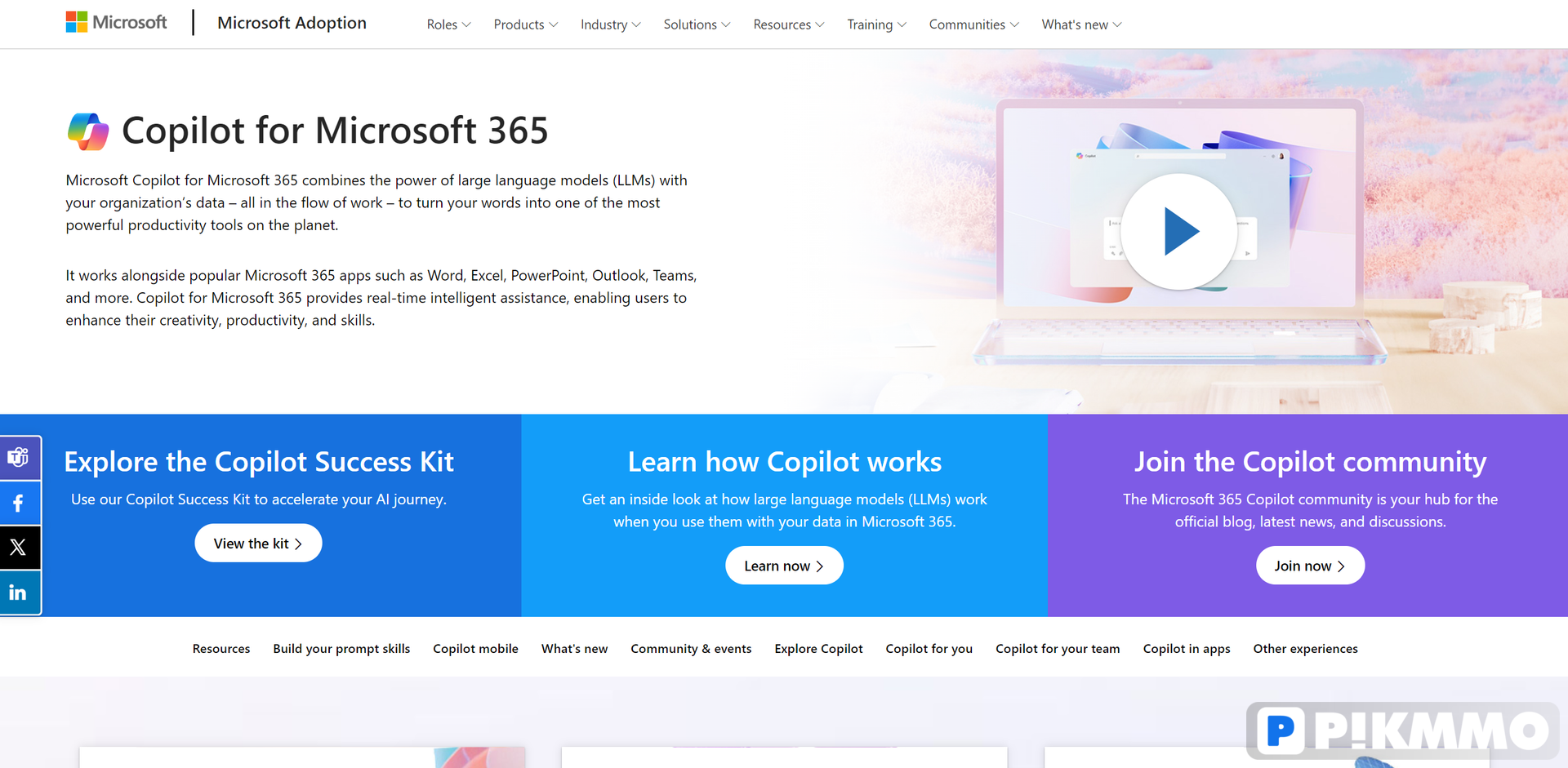
Task: Open Community & events section
Action: click(691, 649)
